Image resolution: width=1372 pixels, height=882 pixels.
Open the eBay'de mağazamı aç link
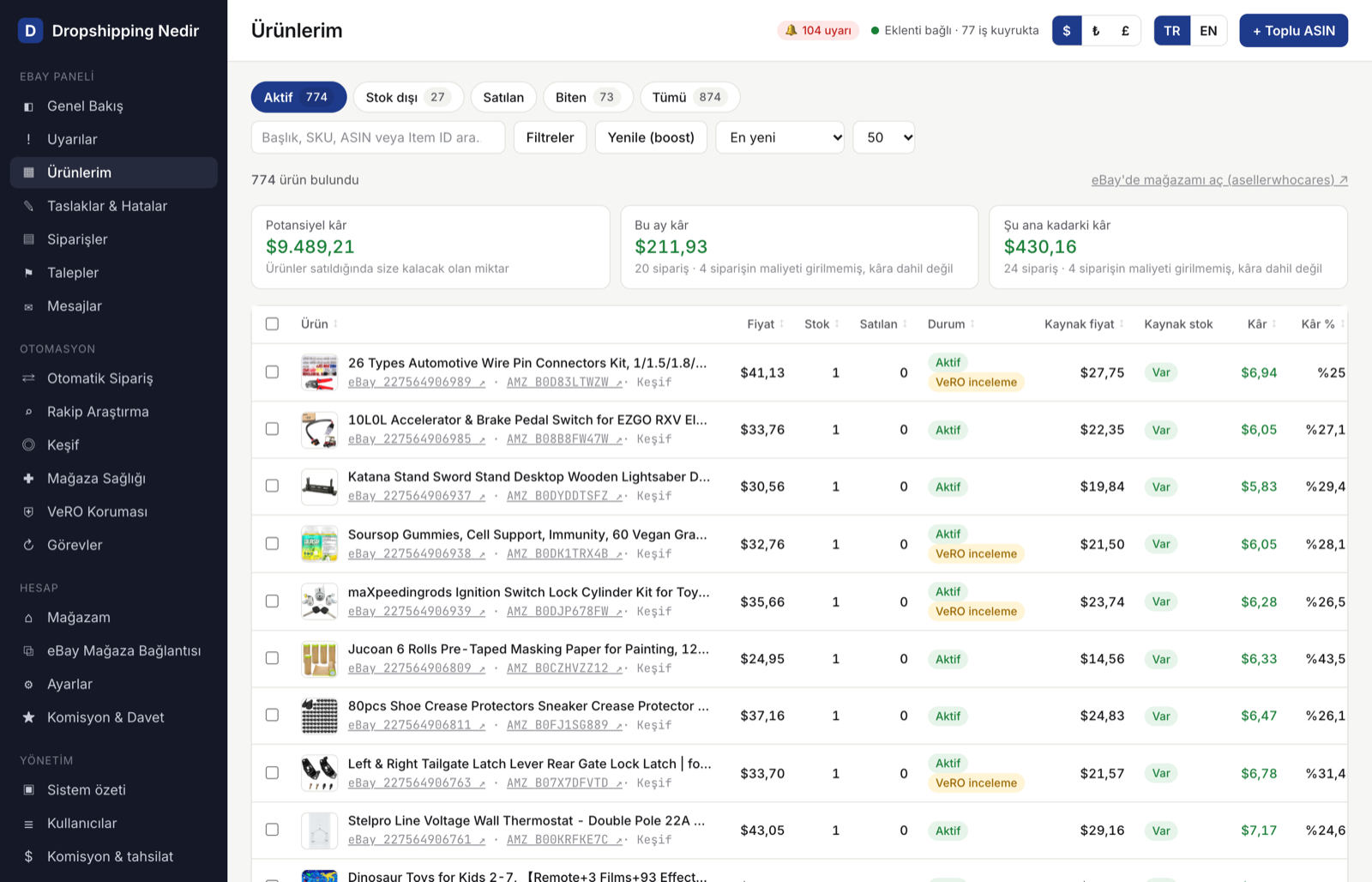coord(1219,180)
